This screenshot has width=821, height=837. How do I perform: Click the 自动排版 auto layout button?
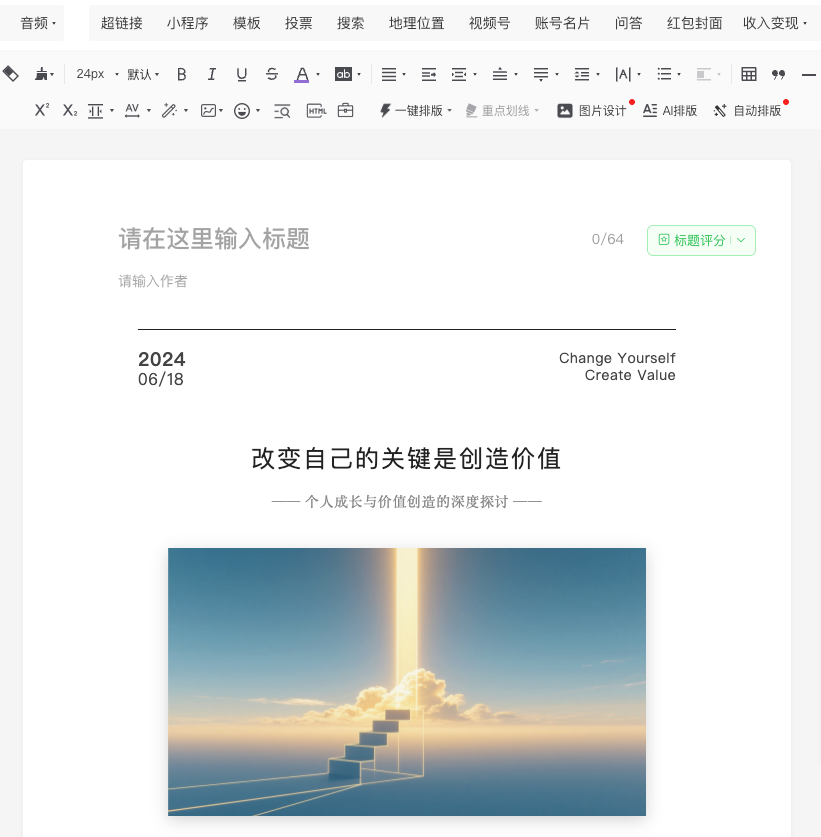pyautogui.click(x=747, y=110)
